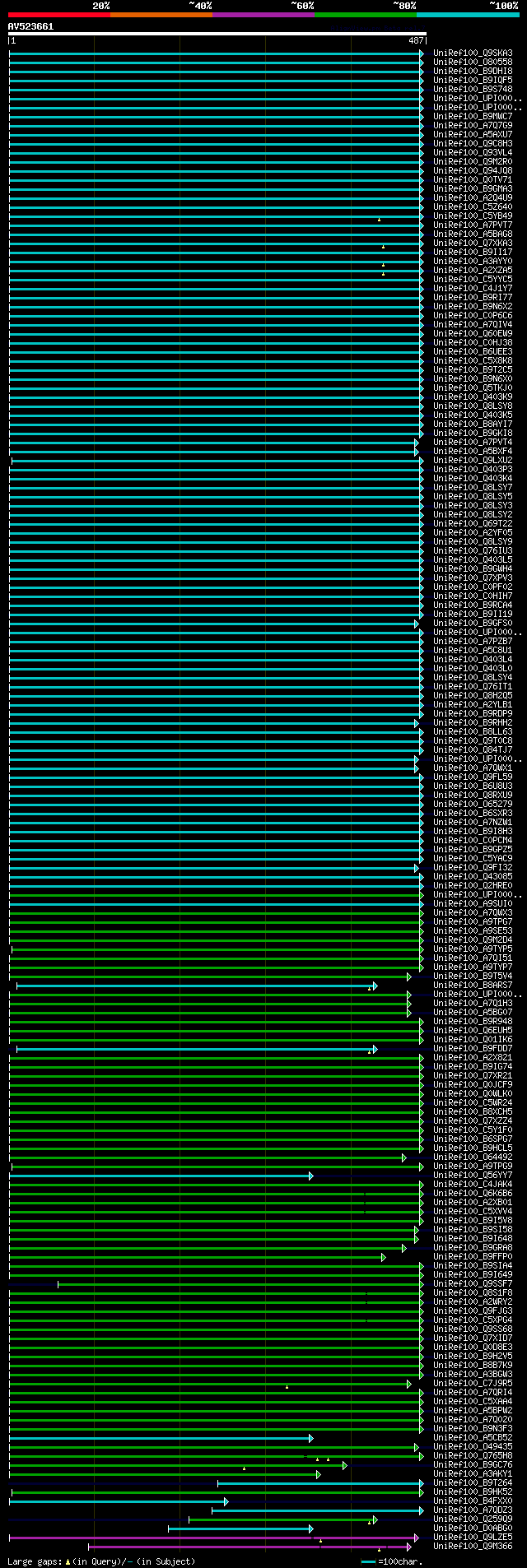The image size is (527, 1568).
Task: Click the green ~80% legend segment
Action: tap(365, 15)
